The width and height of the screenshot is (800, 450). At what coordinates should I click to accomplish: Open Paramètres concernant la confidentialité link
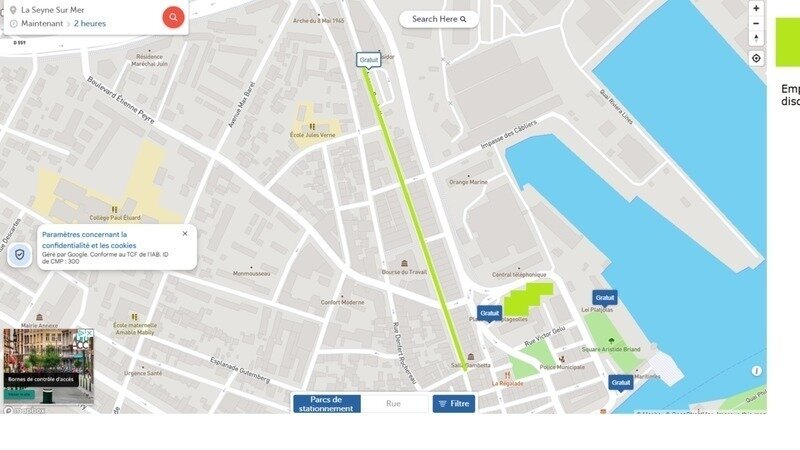[x=89, y=240]
